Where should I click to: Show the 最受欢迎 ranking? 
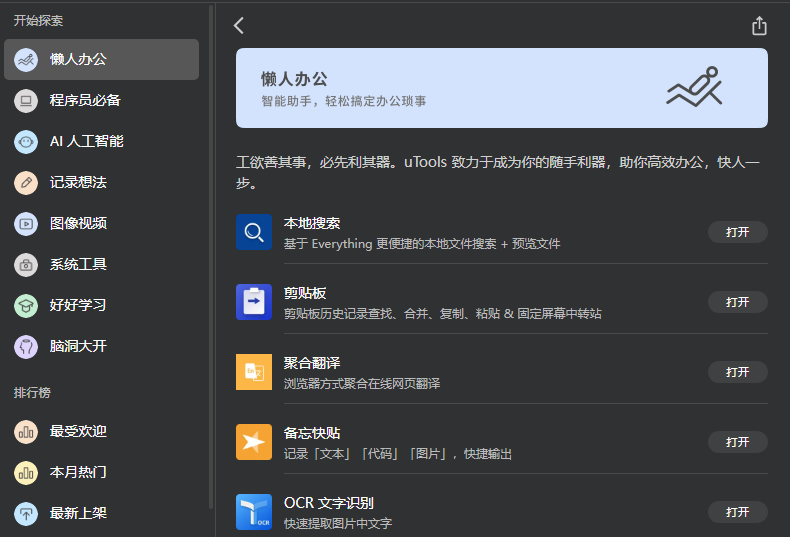[101, 432]
